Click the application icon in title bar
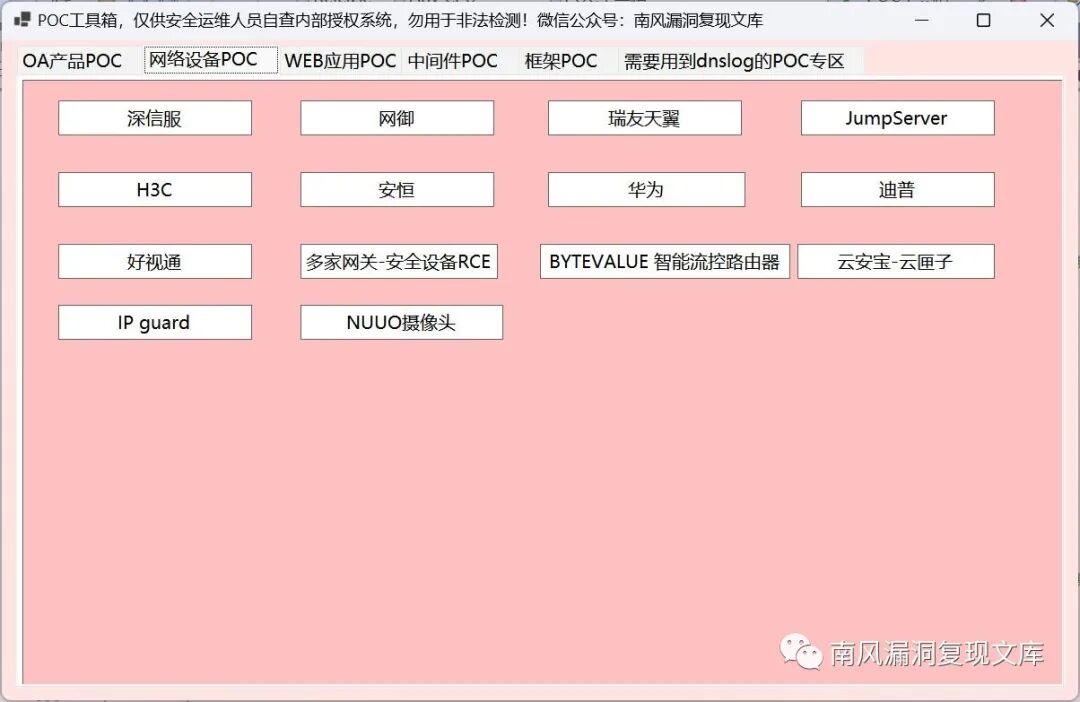Screen dimensions: 1080x702 [22, 20]
